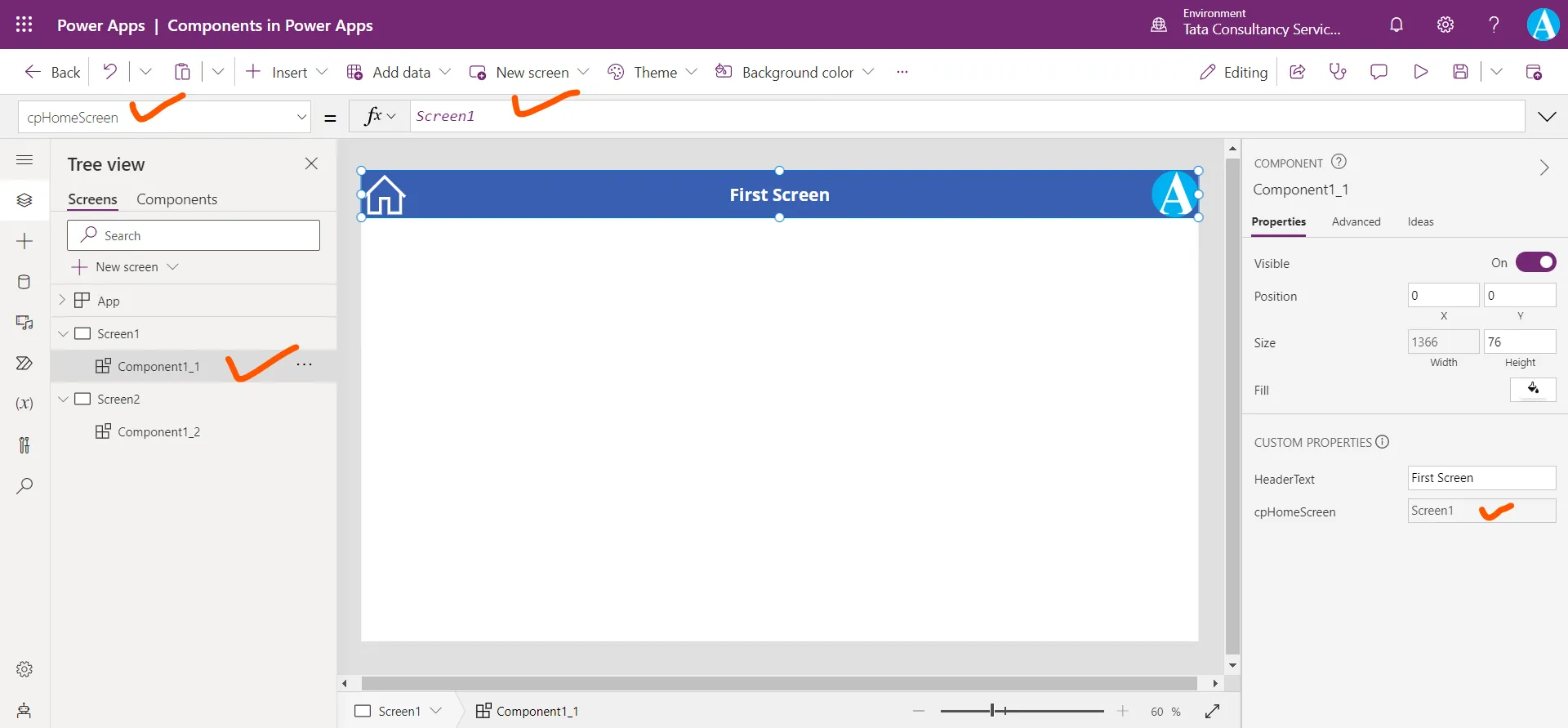Screen dimensions: 1568x728
Task: Open the app launcher waffle menu
Action: coord(24,25)
